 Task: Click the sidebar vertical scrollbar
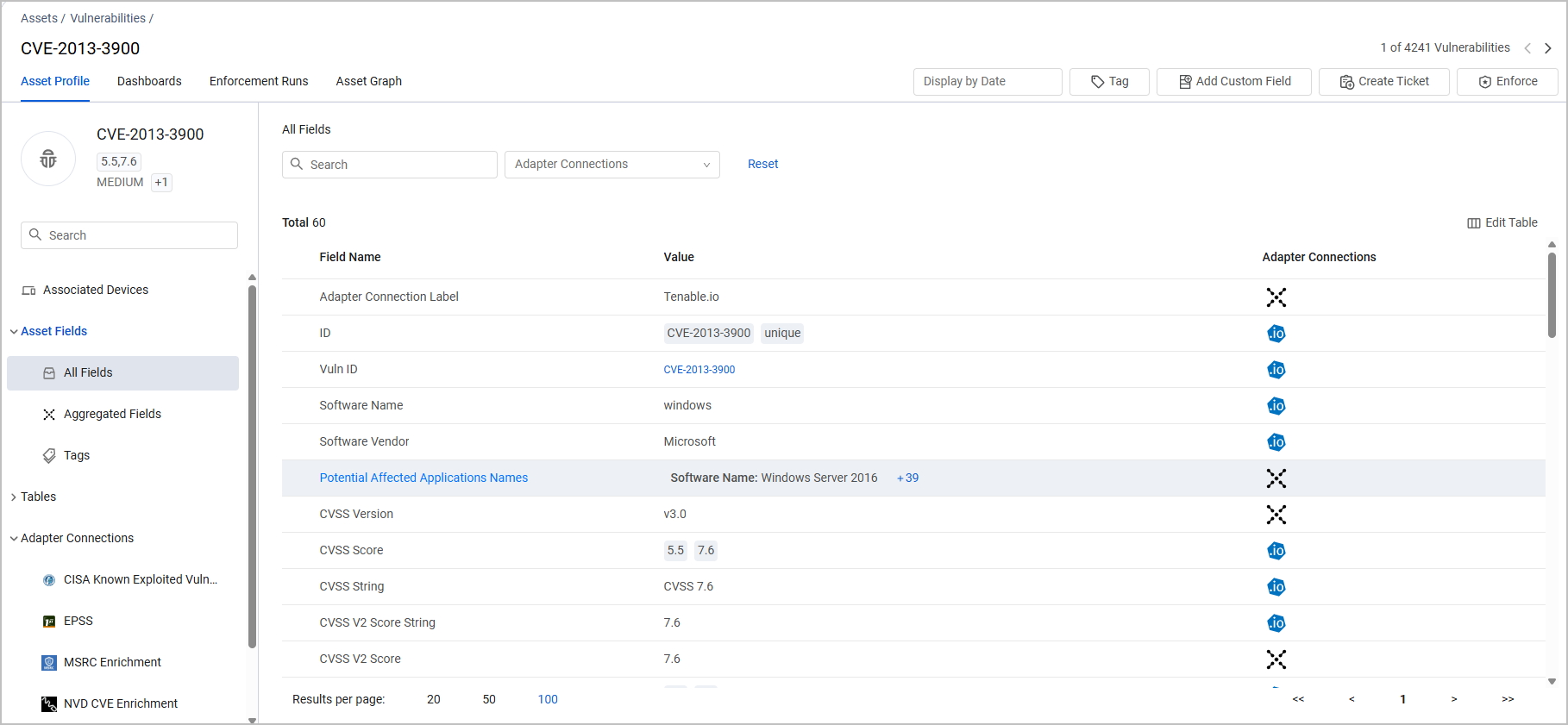click(252, 466)
